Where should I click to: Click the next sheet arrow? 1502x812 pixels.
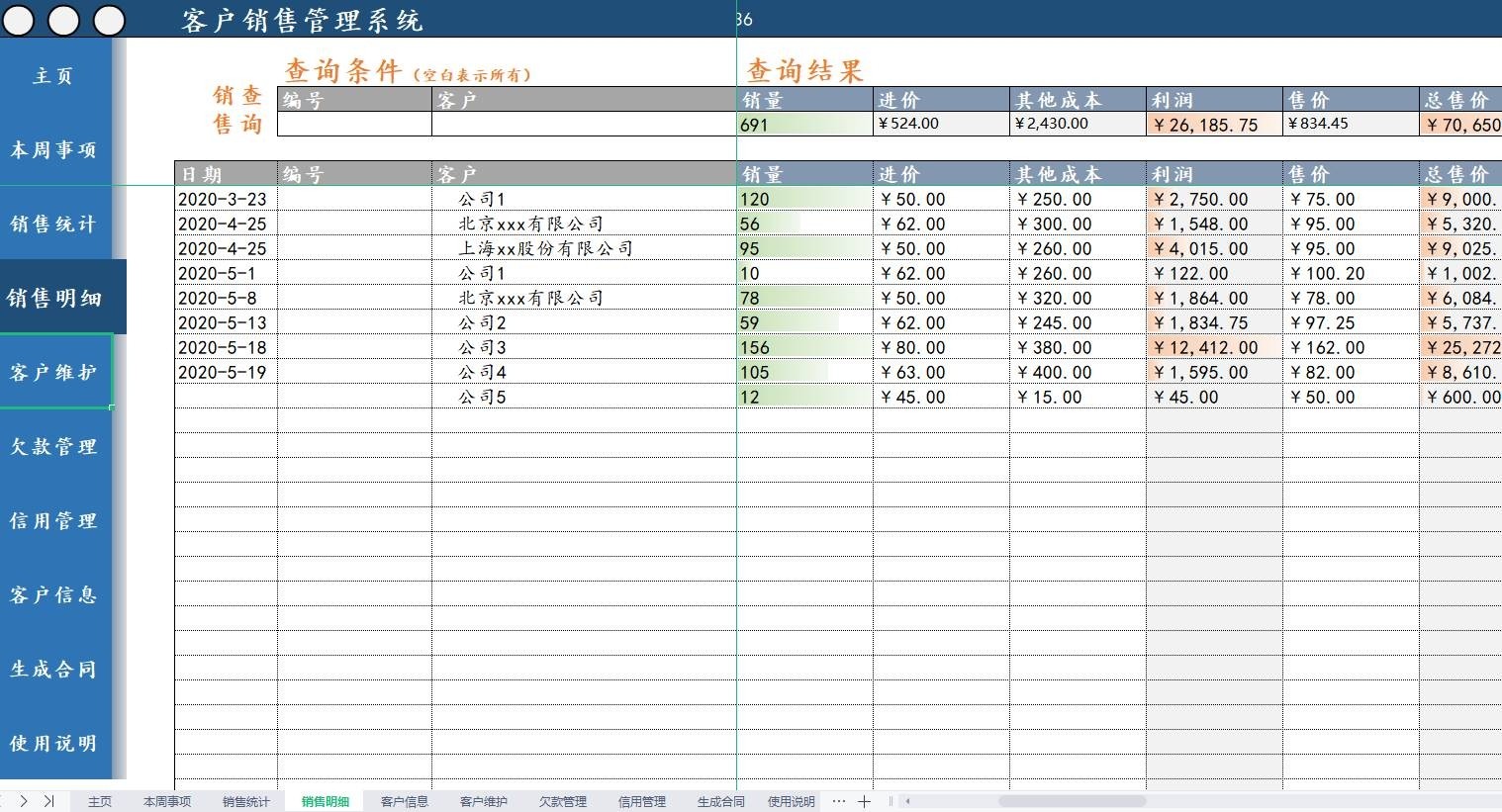click(23, 801)
